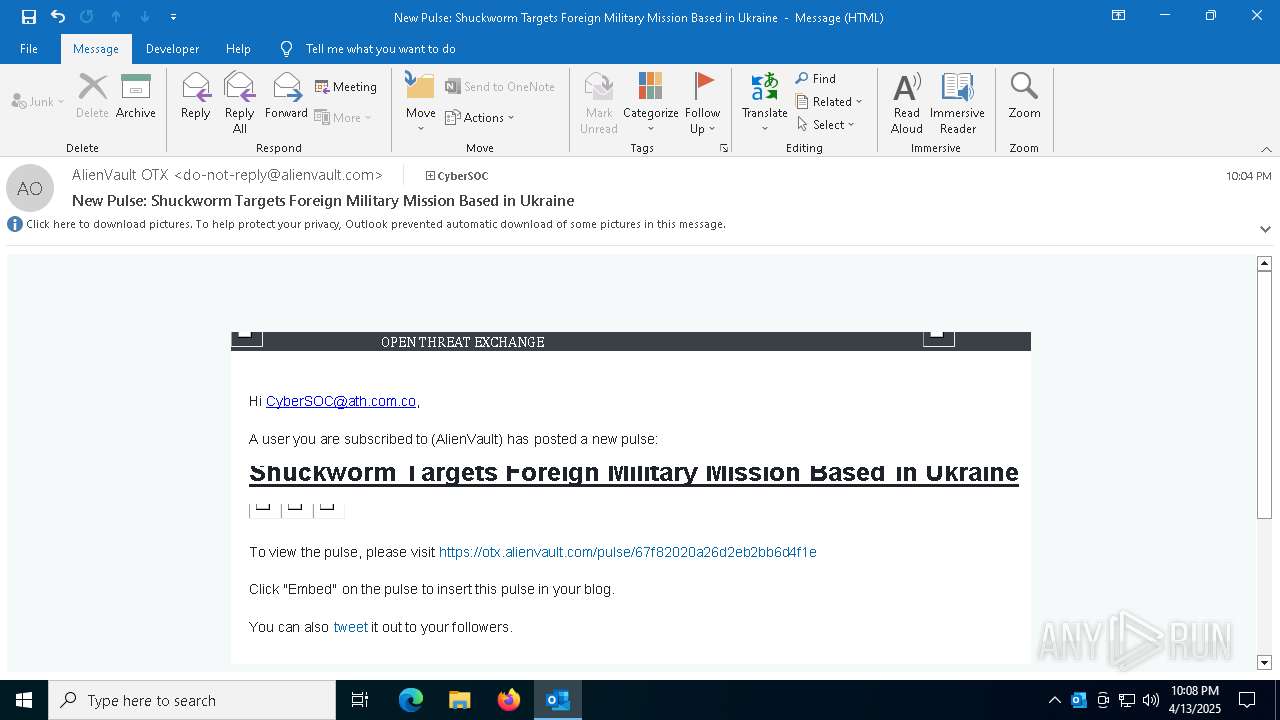1280x720 pixels.
Task: Click Send to OneNote
Action: [x=500, y=87]
